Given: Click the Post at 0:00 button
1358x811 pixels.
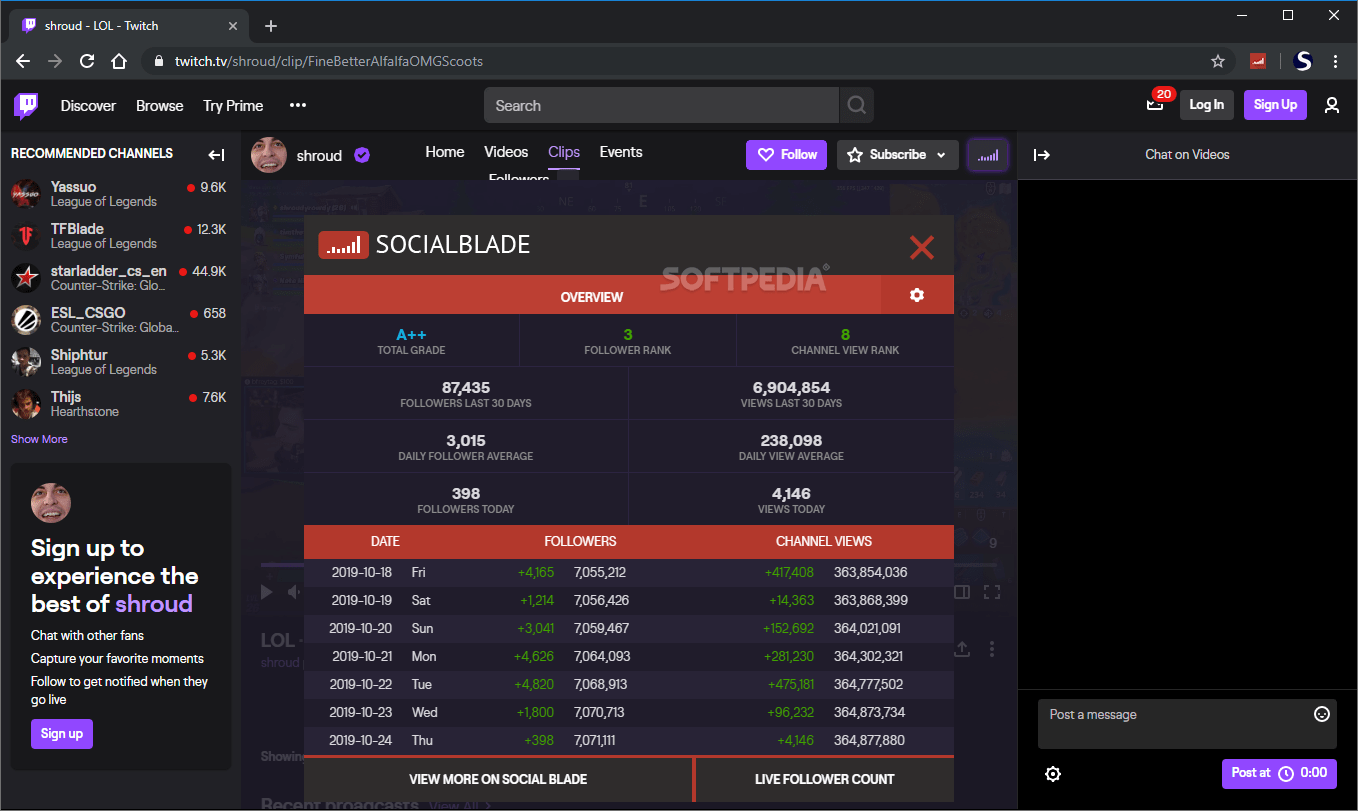Looking at the screenshot, I should pyautogui.click(x=1279, y=773).
